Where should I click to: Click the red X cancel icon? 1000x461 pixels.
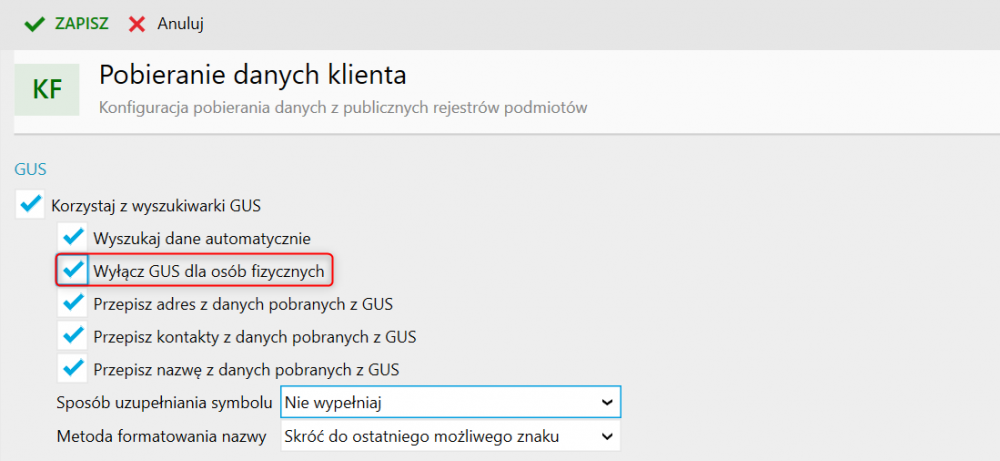[137, 23]
